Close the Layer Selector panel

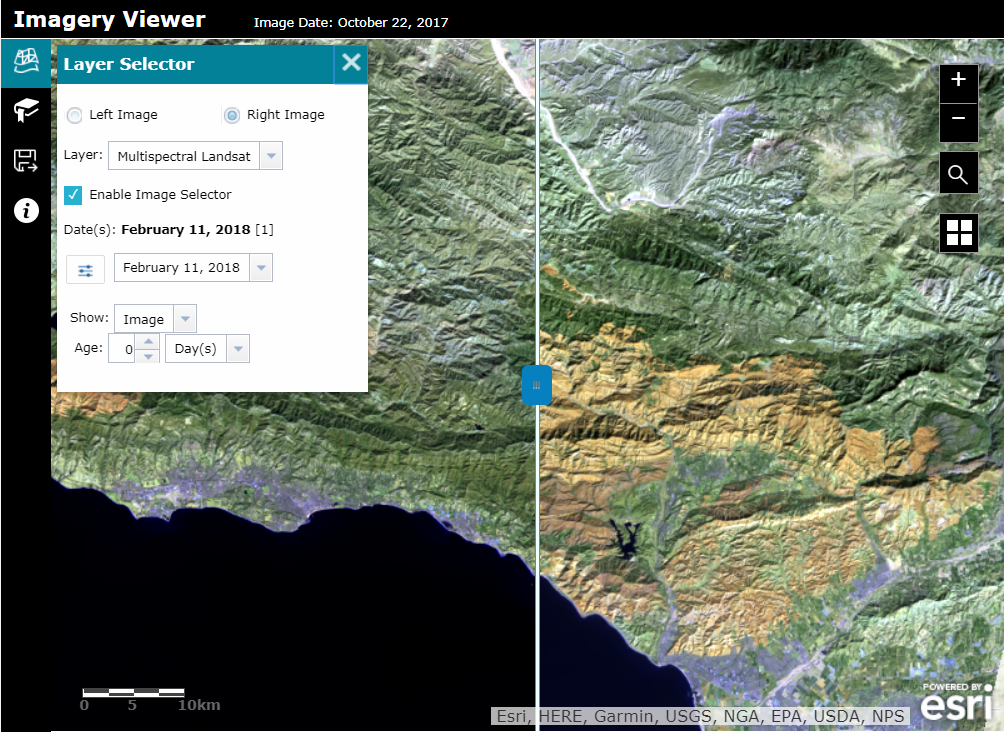click(351, 63)
